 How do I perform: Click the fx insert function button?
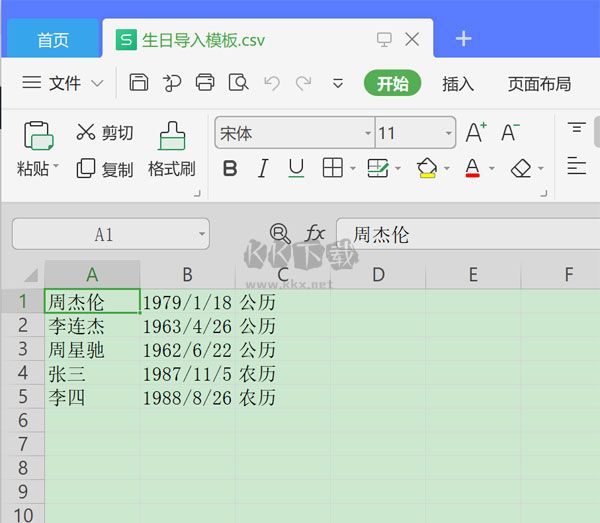(315, 233)
